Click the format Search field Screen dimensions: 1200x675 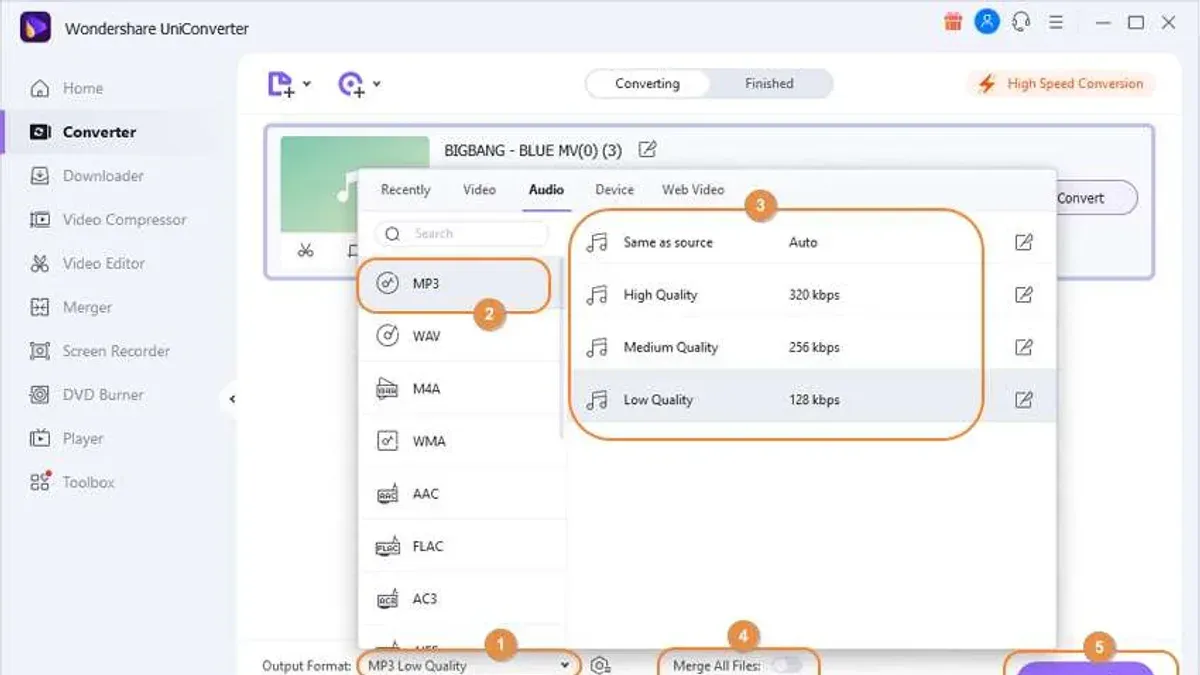461,234
